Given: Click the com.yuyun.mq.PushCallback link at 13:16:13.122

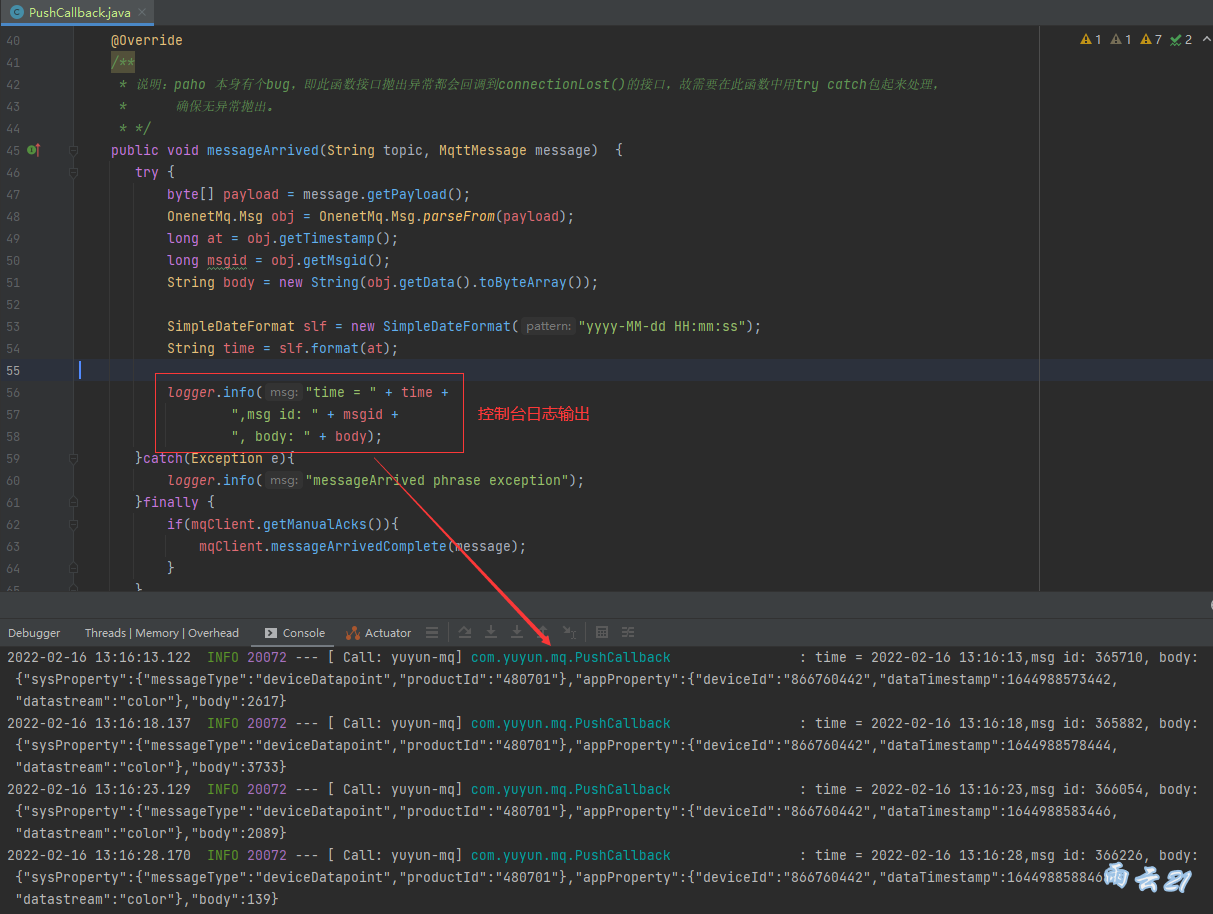Looking at the screenshot, I should [571, 657].
